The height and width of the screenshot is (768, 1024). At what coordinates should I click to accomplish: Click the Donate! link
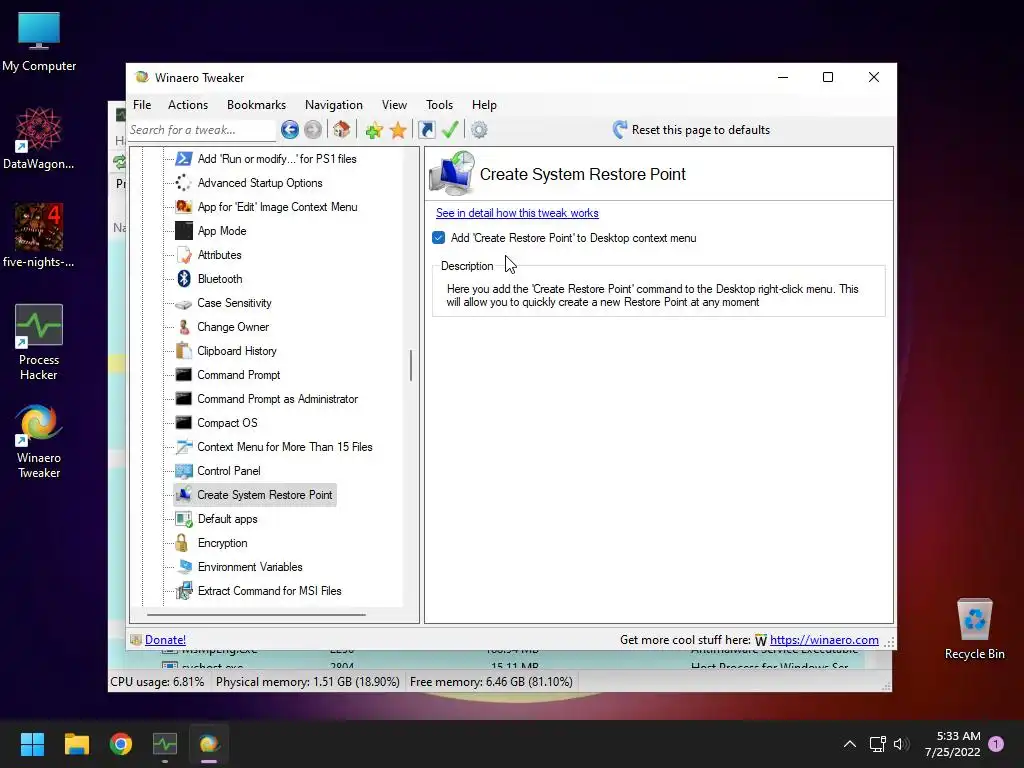coord(165,640)
